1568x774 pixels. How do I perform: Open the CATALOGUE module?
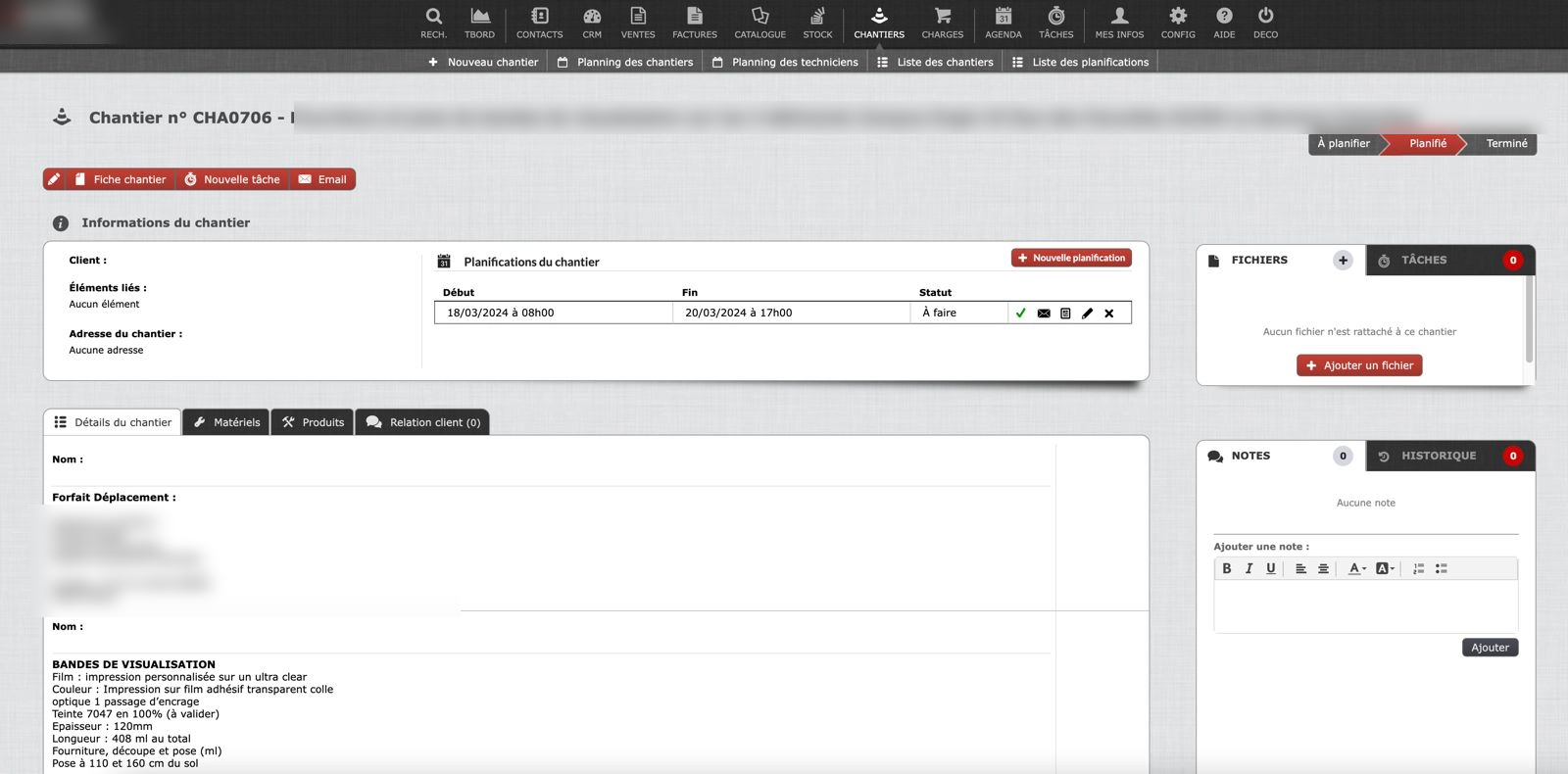click(759, 24)
